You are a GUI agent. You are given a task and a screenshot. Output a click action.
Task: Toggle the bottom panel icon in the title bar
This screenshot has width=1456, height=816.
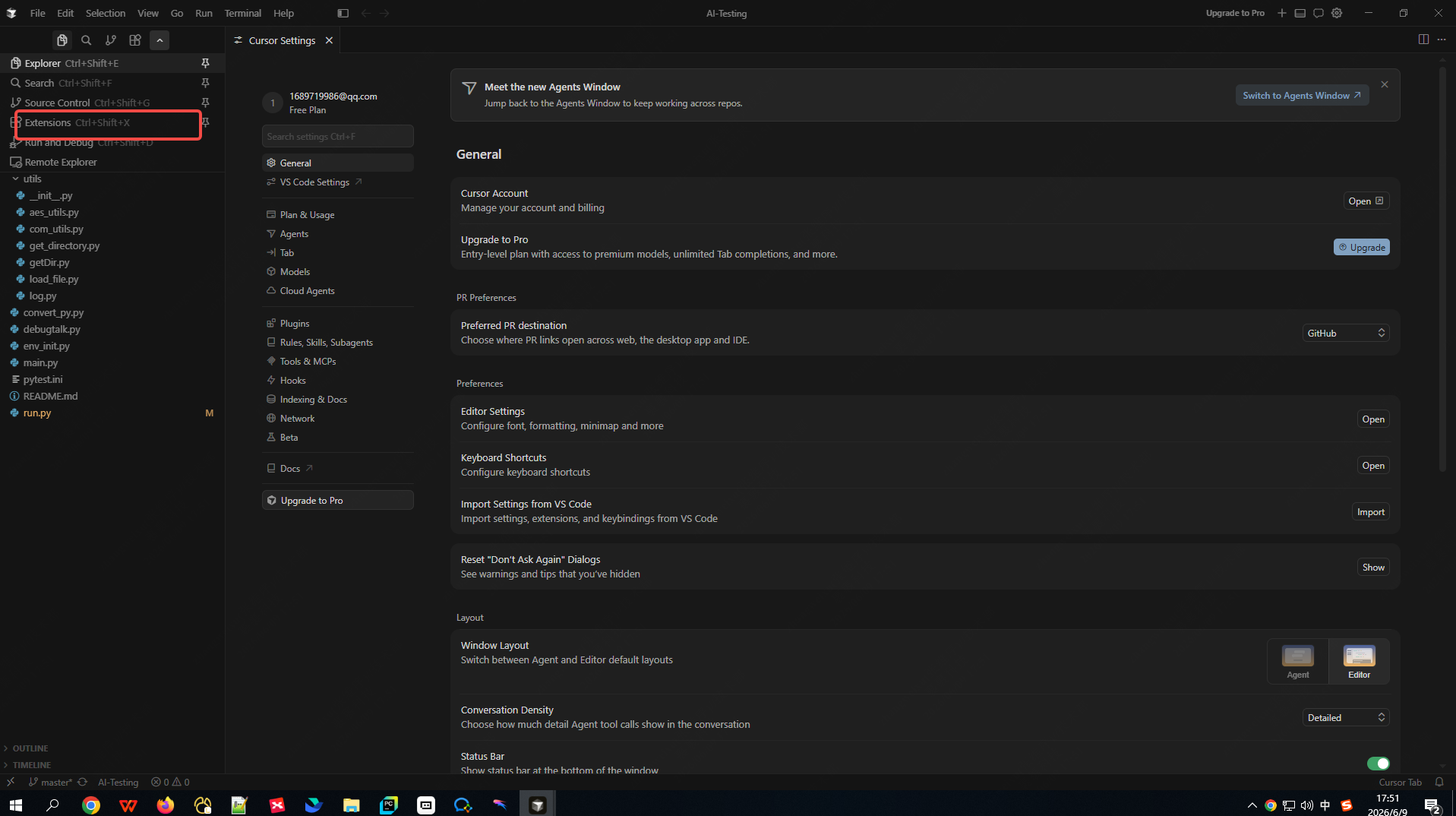point(1300,13)
